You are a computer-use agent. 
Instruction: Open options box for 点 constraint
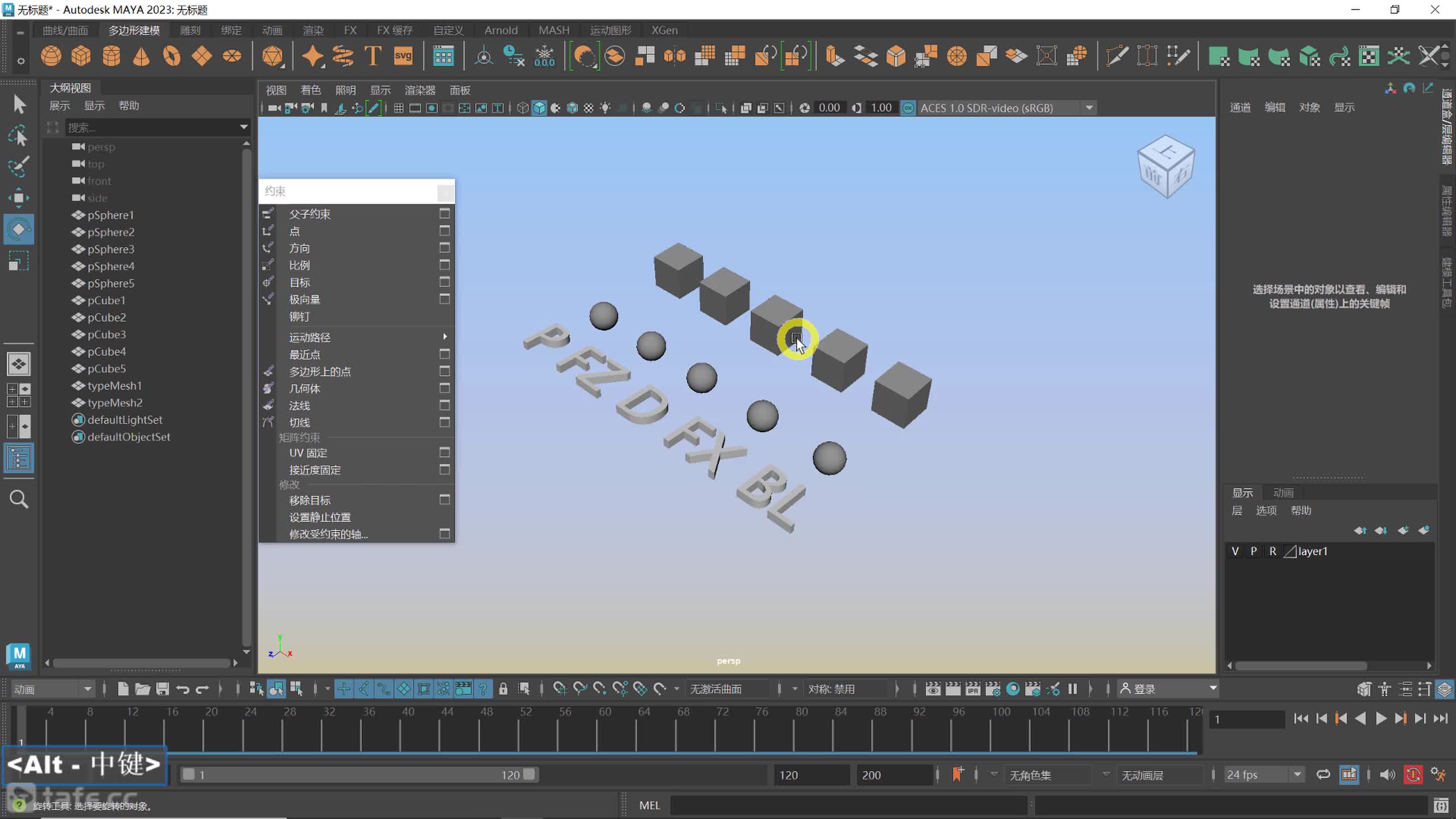click(x=445, y=230)
